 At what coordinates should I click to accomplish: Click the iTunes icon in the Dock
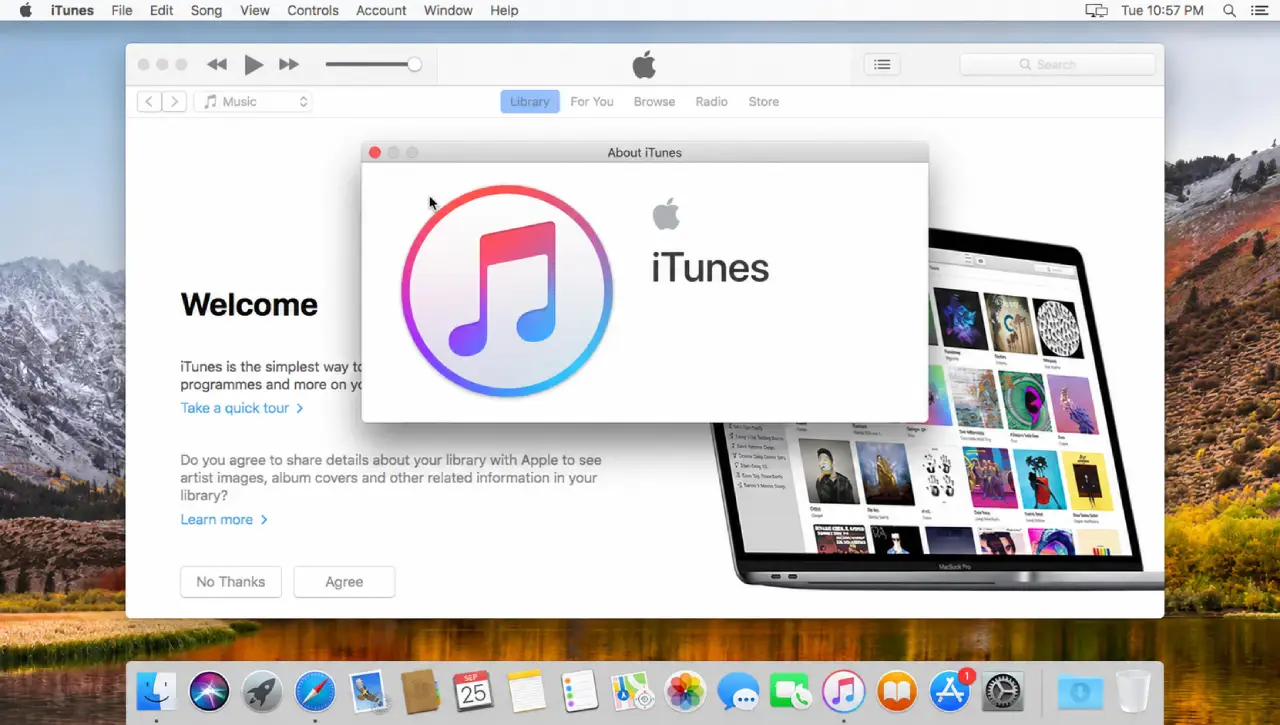click(843, 690)
